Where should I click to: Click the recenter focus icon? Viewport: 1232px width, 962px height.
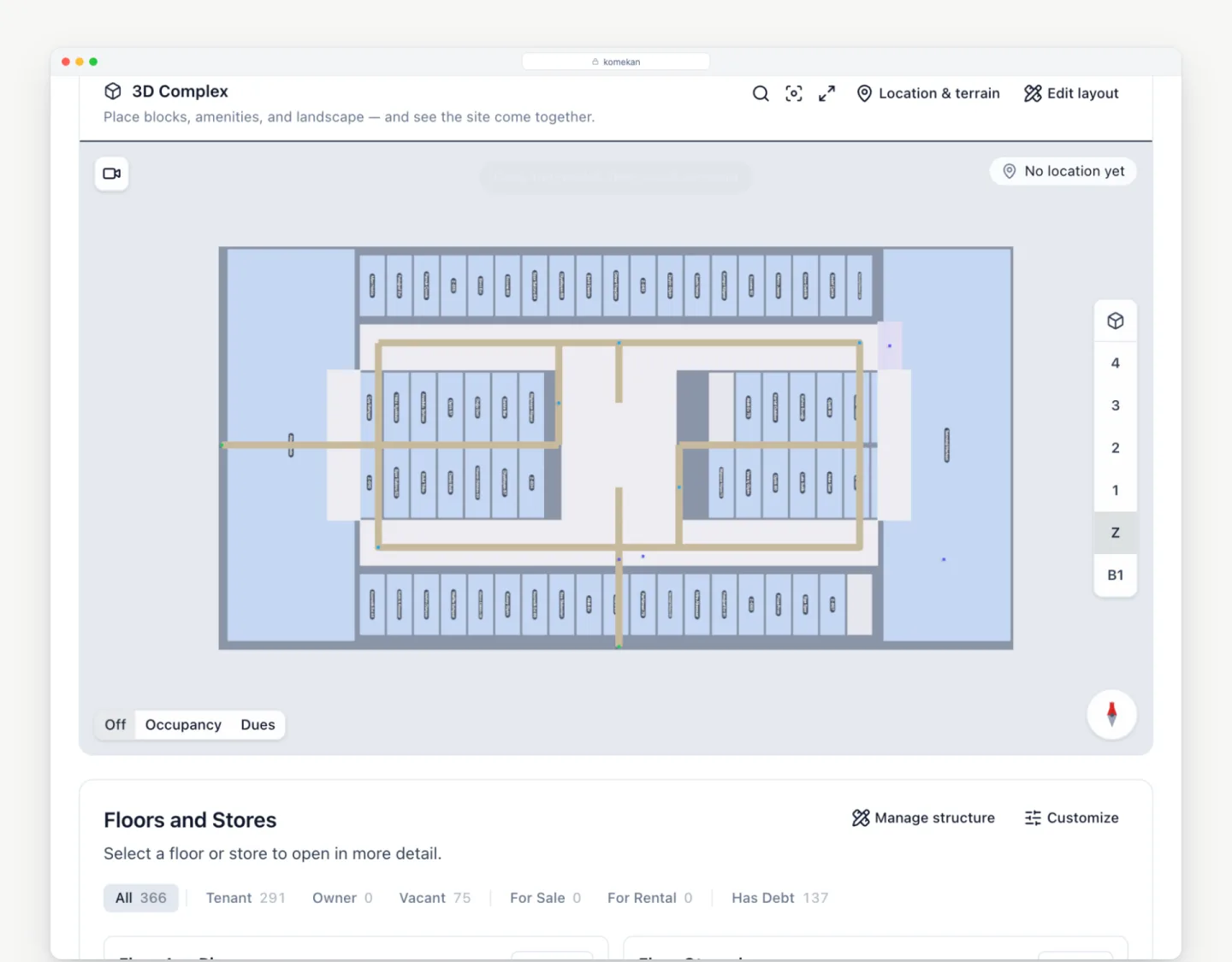click(x=794, y=93)
